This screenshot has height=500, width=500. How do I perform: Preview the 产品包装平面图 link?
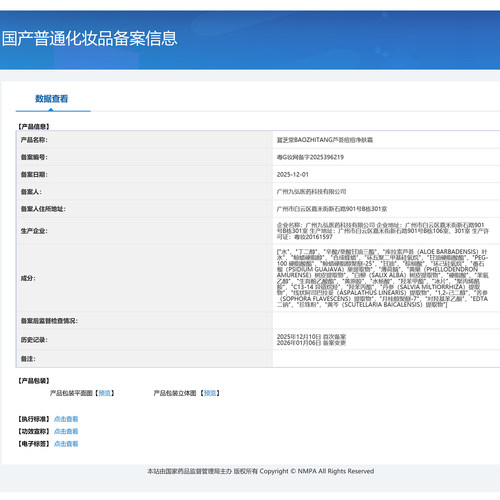coord(105,393)
